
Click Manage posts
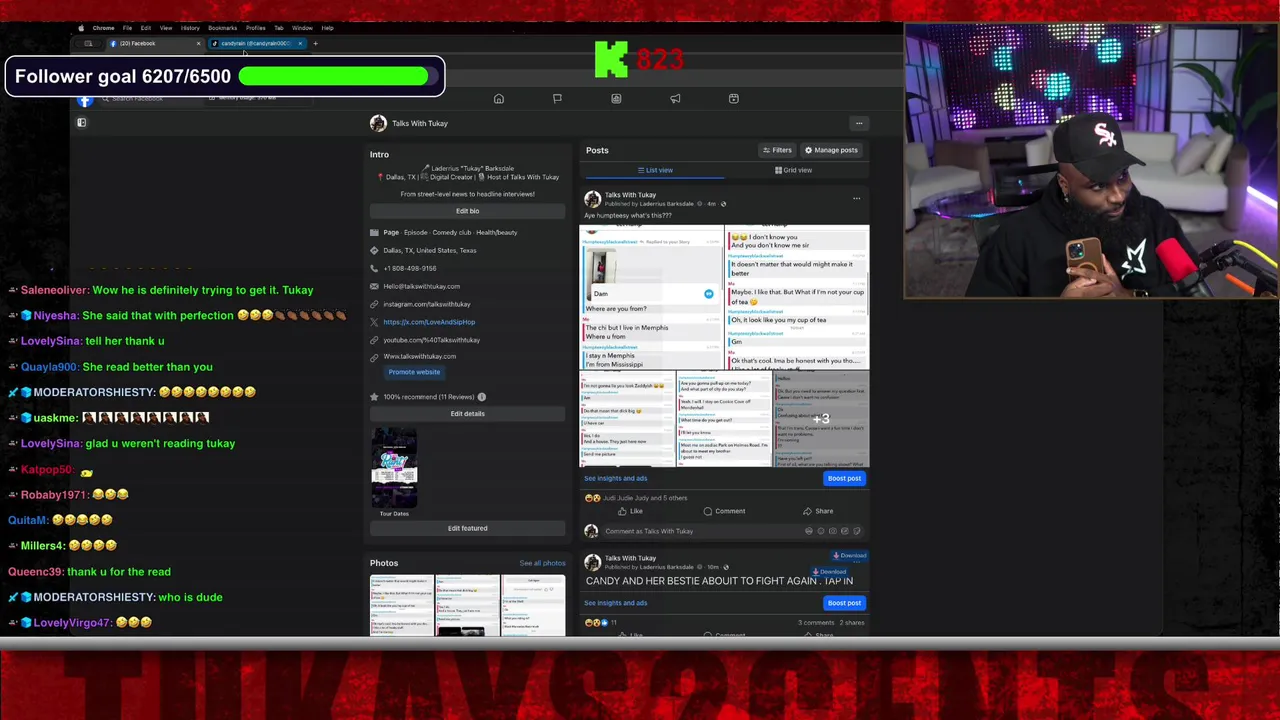click(x=831, y=150)
